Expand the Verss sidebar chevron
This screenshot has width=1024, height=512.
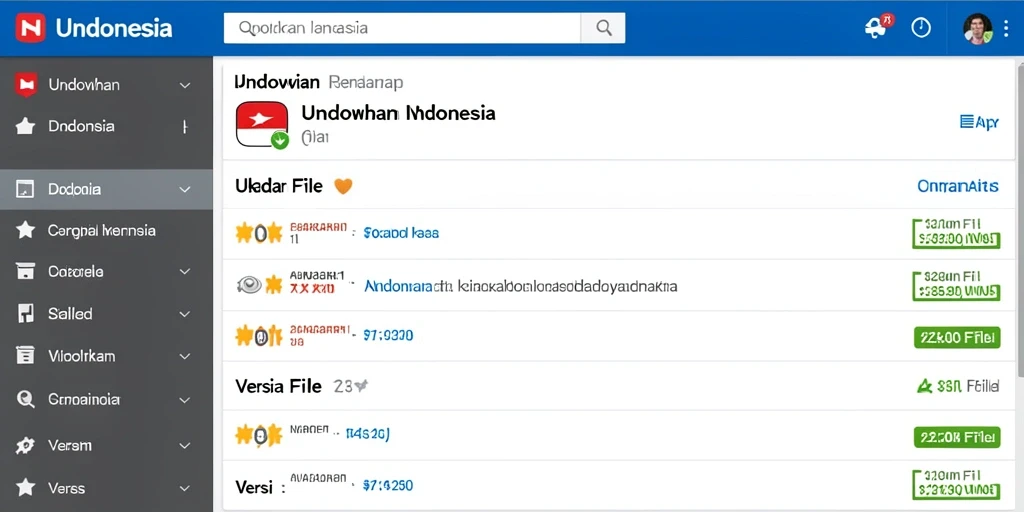pos(185,488)
